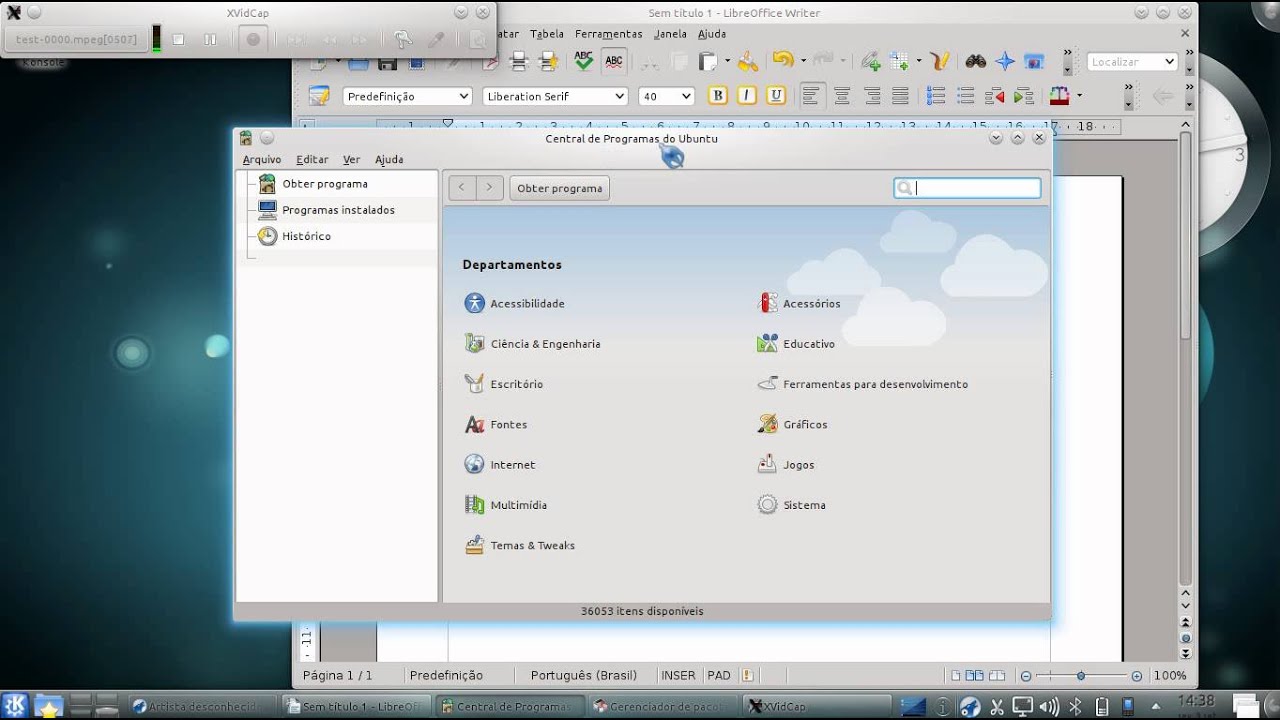The image size is (1280, 720).
Task: Click the Writer paste clipboard icon
Action: (708, 61)
